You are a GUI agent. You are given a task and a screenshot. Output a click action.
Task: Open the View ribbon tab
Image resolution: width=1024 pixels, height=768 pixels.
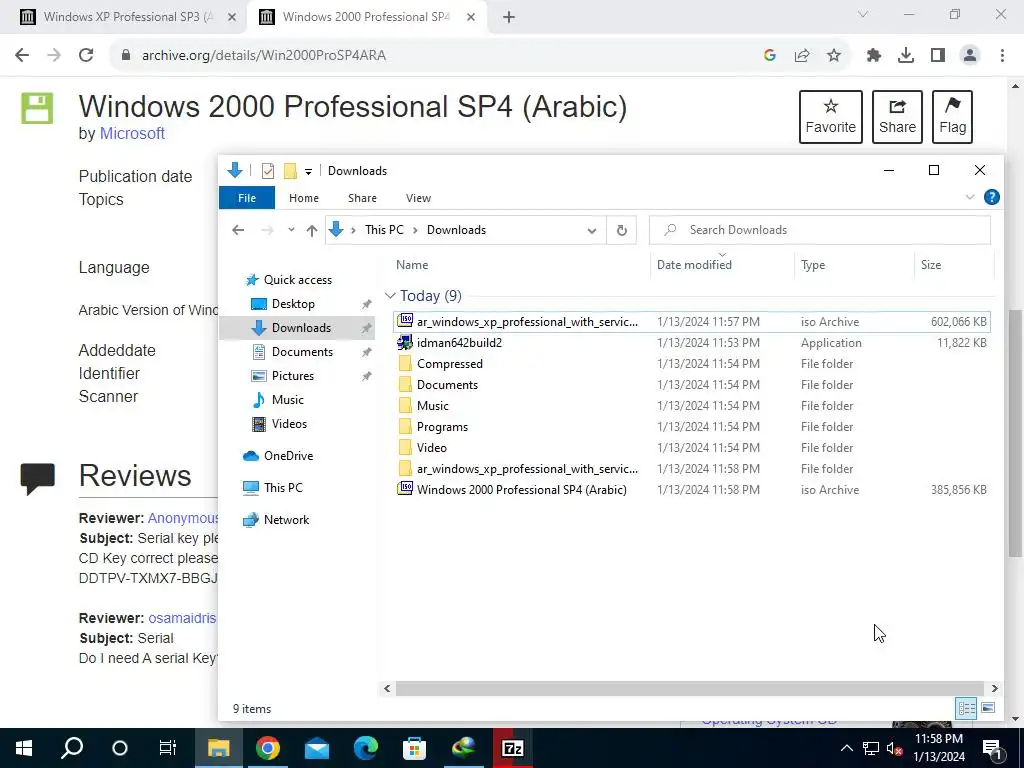[419, 198]
